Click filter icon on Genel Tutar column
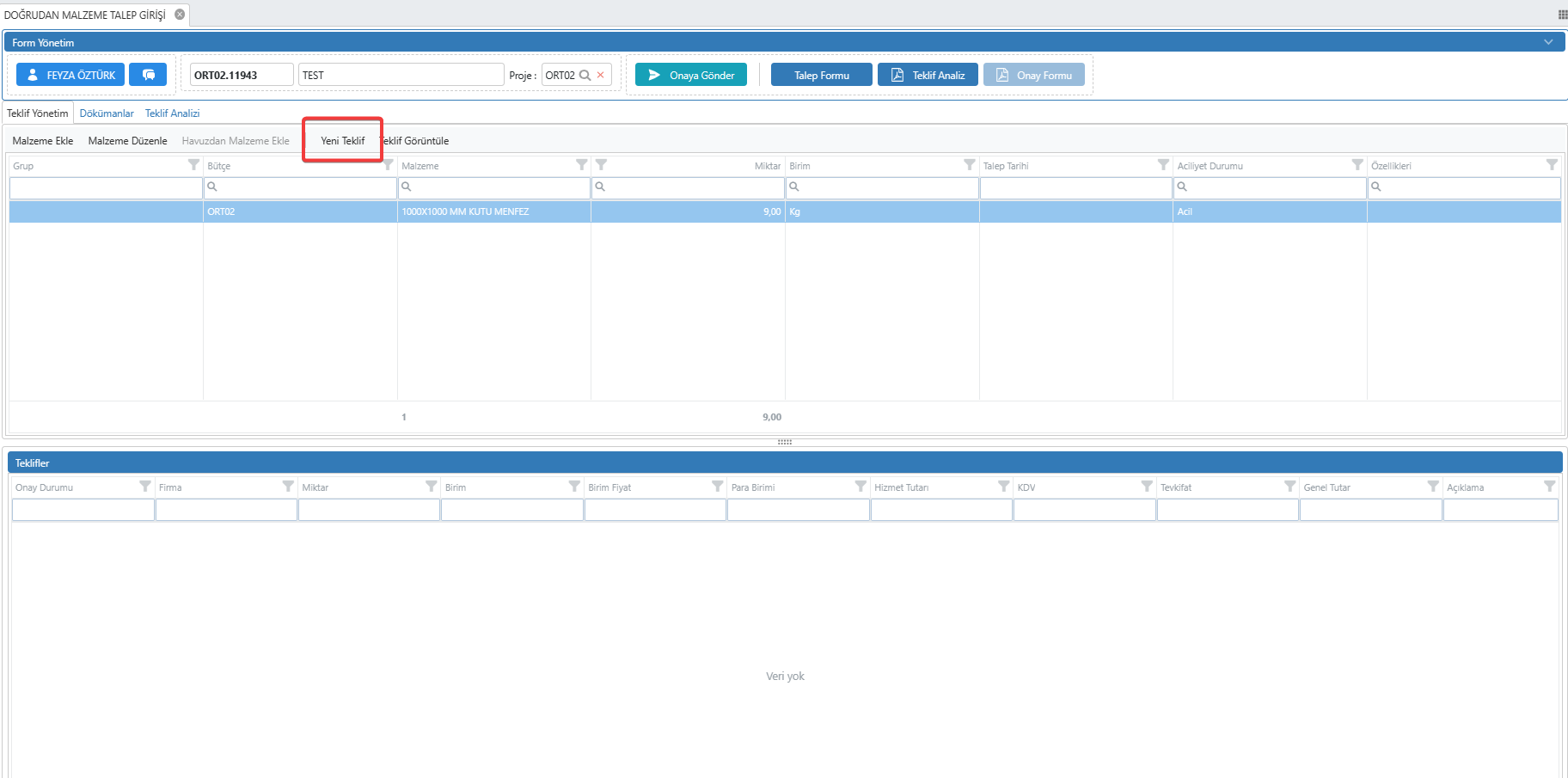The image size is (1568, 778). (1433, 487)
